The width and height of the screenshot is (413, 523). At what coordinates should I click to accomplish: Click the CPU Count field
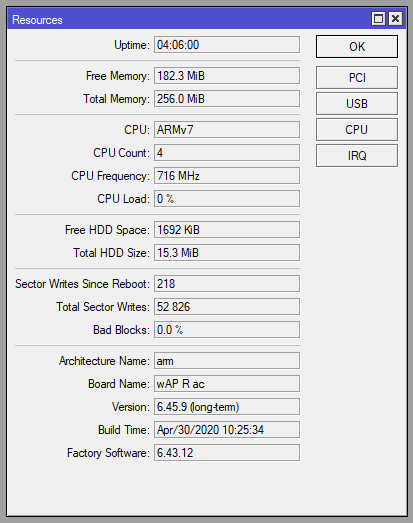227,153
